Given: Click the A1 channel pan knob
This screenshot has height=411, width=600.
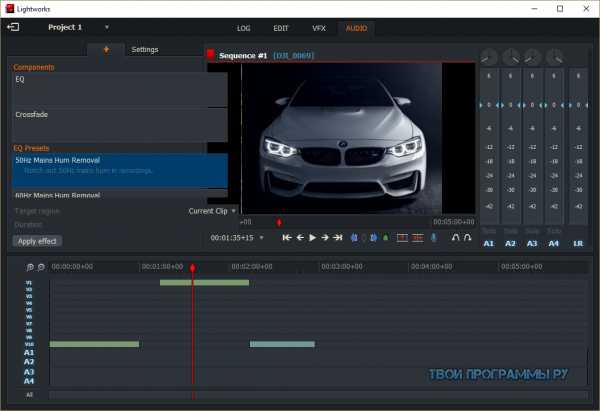Looking at the screenshot, I should 489,56.
